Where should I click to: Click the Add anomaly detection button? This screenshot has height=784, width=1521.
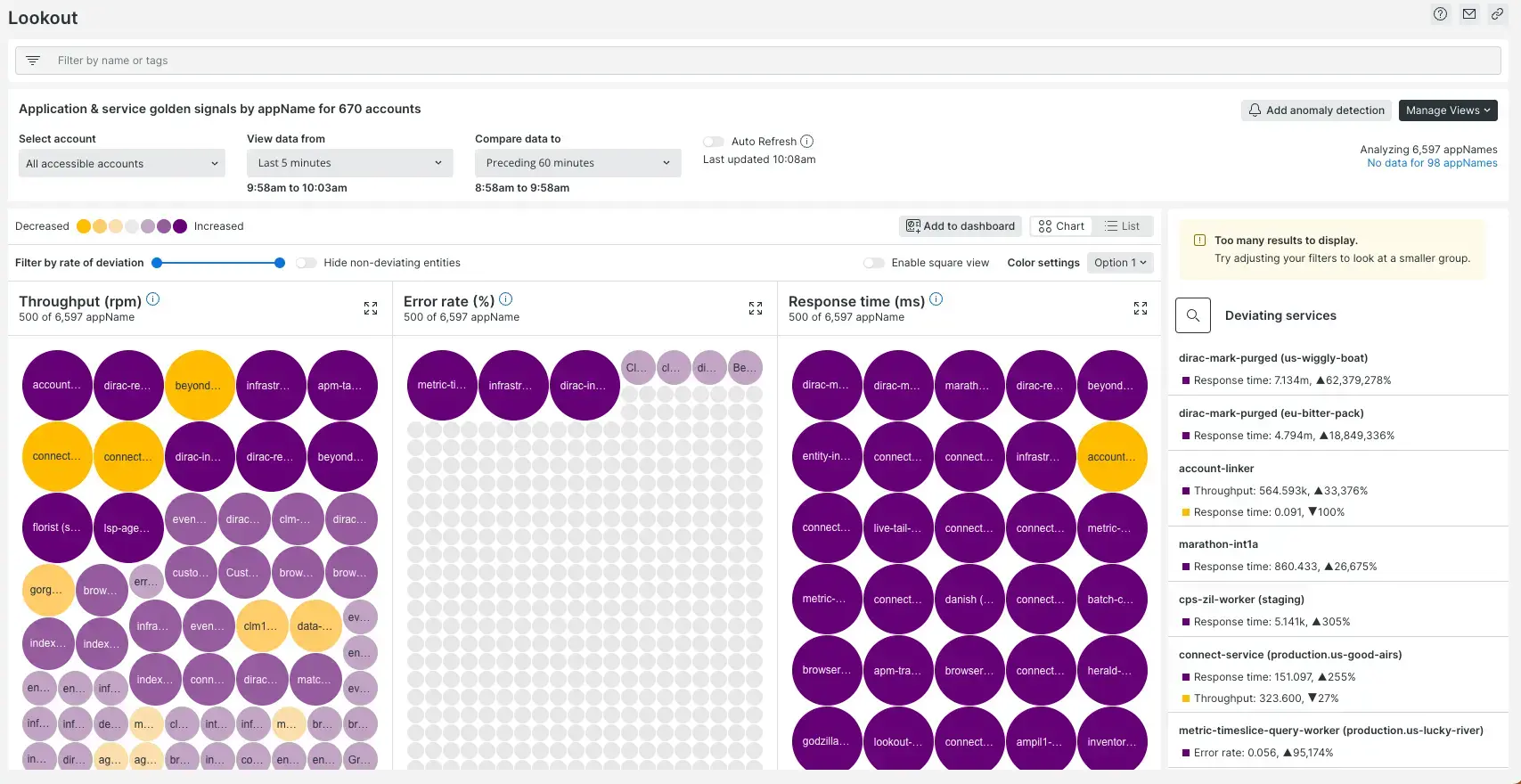point(1316,110)
